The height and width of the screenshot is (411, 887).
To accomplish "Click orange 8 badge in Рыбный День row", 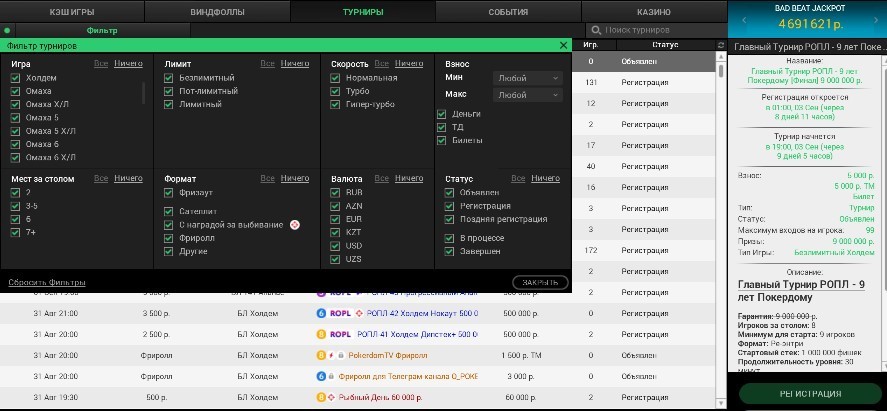I will [x=319, y=397].
